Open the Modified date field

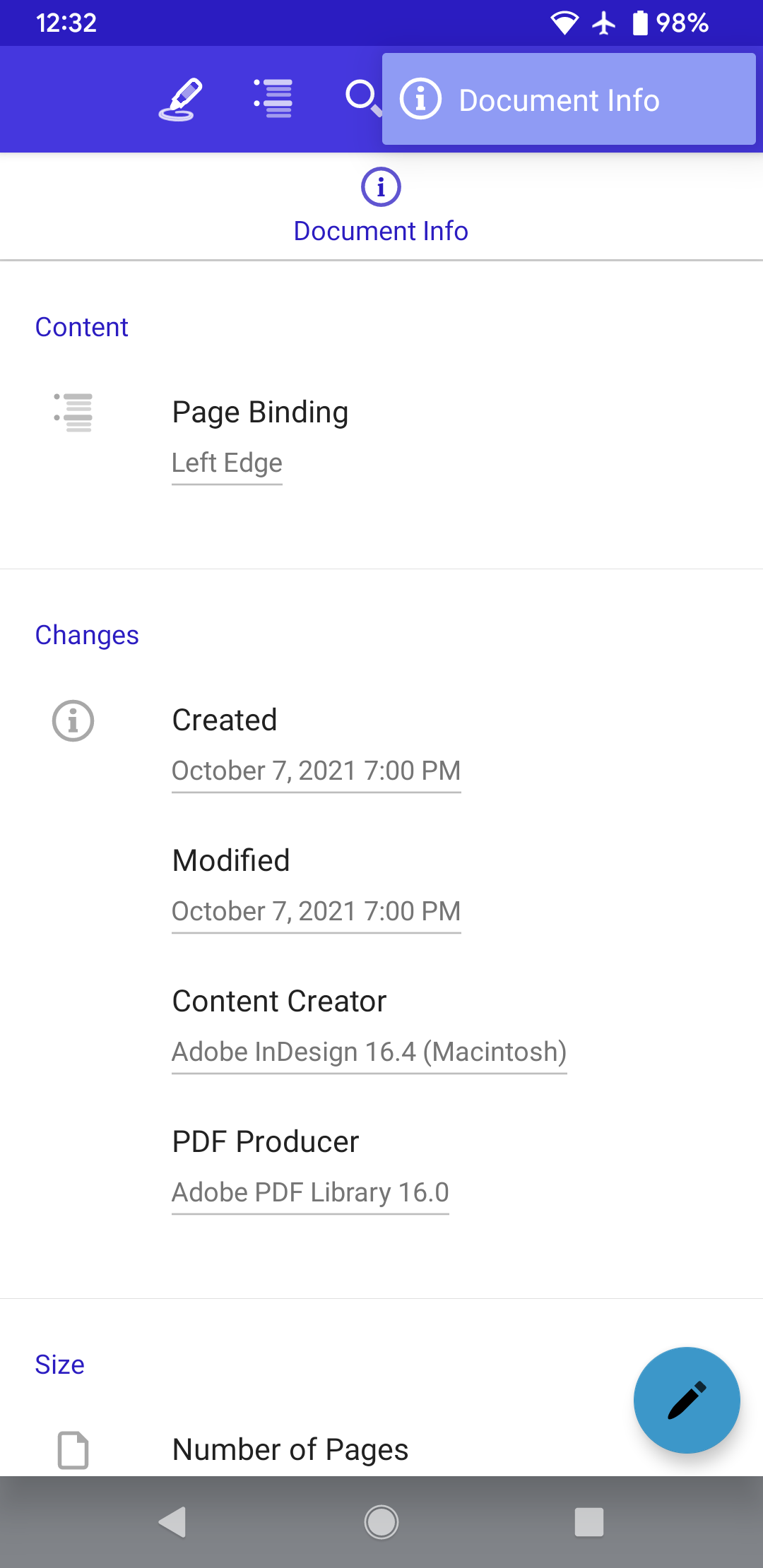pos(316,911)
